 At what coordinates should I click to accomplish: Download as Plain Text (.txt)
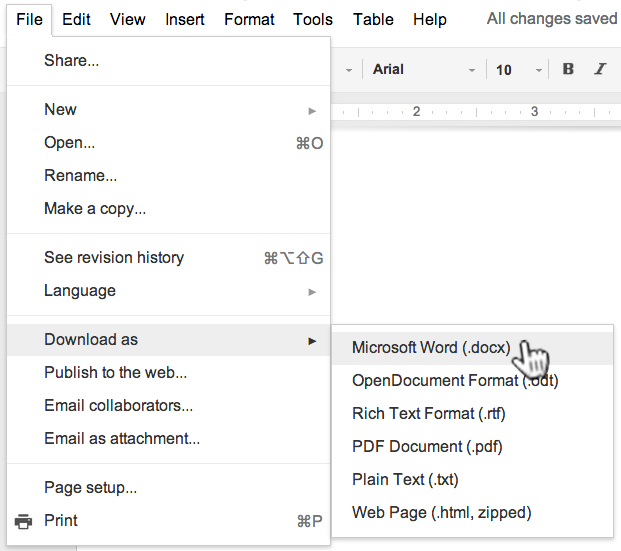tap(405, 479)
